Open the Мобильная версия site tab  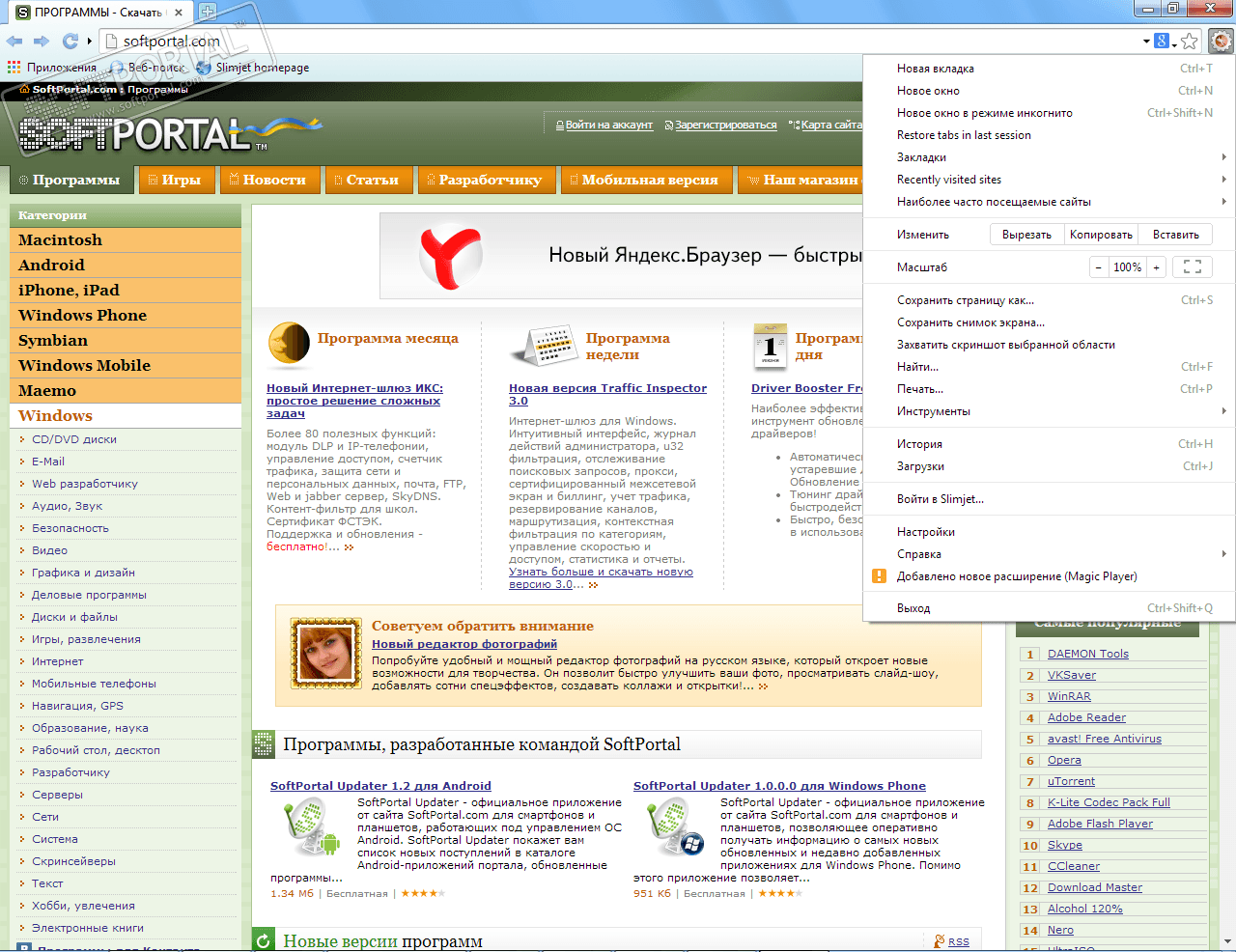pos(645,181)
